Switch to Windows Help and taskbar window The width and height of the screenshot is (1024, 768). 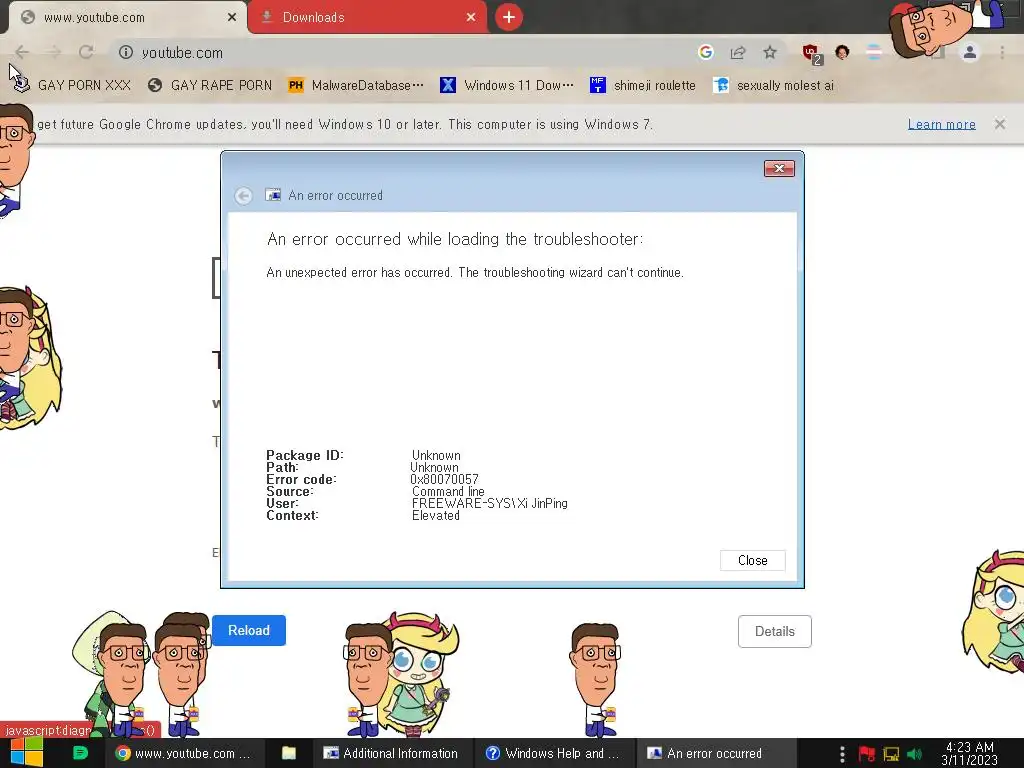(x=552, y=753)
